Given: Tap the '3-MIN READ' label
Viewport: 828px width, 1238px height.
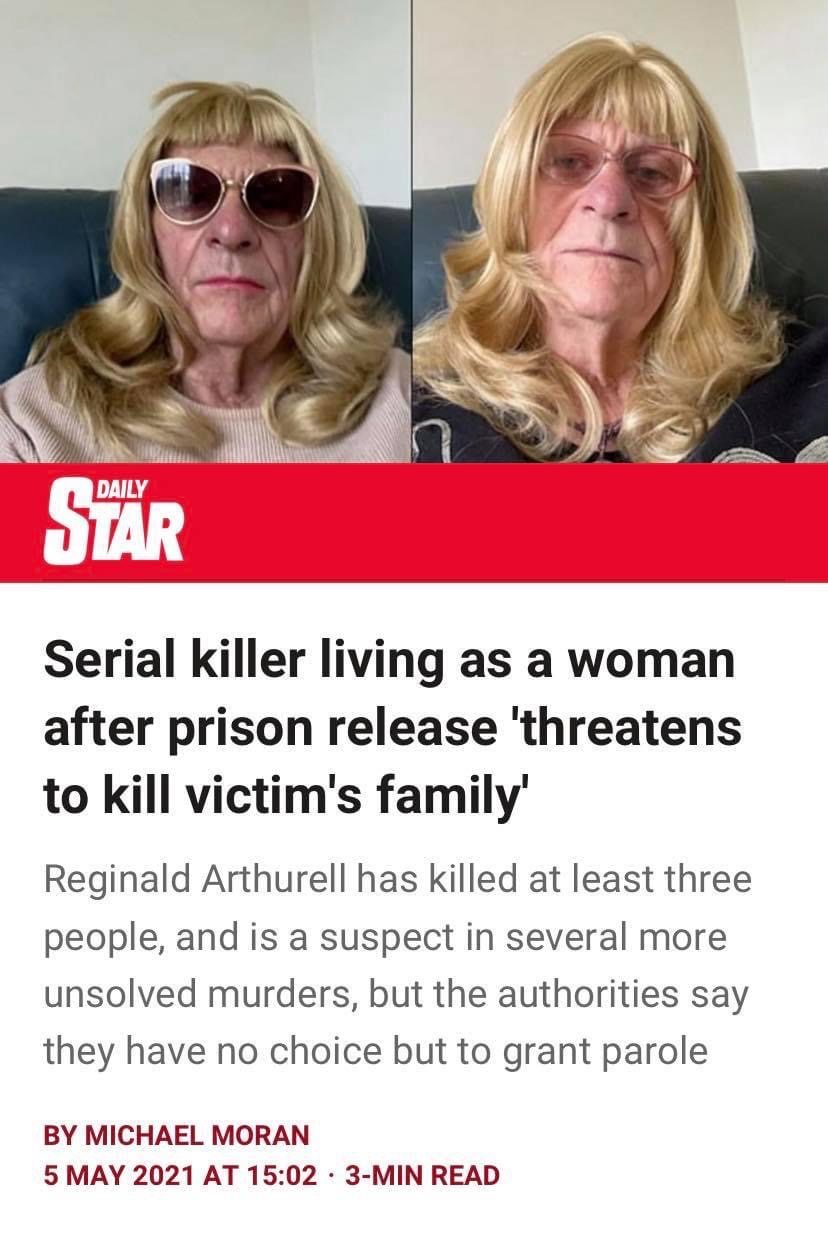Looking at the screenshot, I should [421, 1175].
